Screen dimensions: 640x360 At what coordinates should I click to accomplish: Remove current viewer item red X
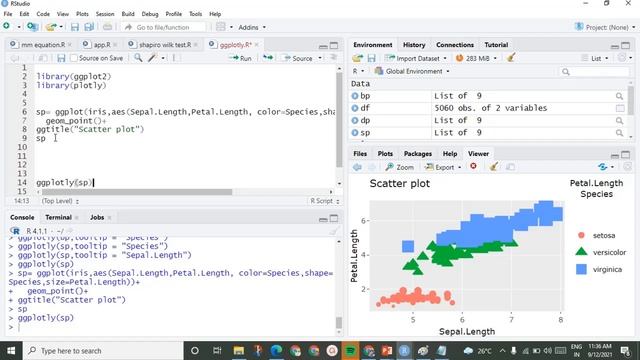473,166
